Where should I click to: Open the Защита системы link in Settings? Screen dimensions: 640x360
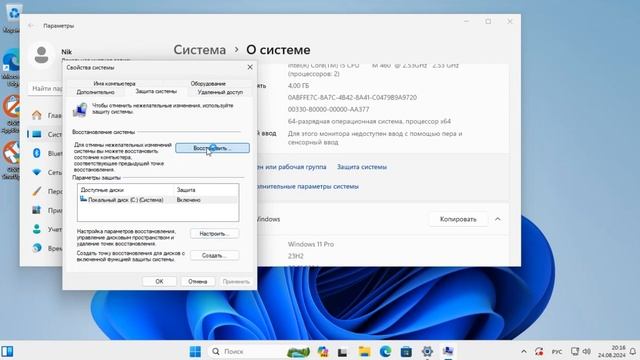pos(362,167)
